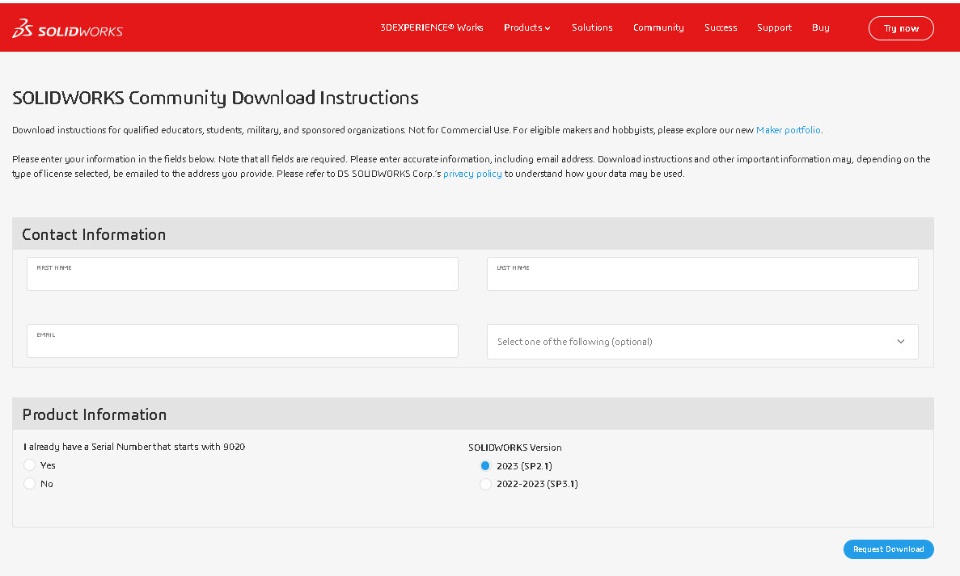Focus the Last Name input field

coord(702,274)
